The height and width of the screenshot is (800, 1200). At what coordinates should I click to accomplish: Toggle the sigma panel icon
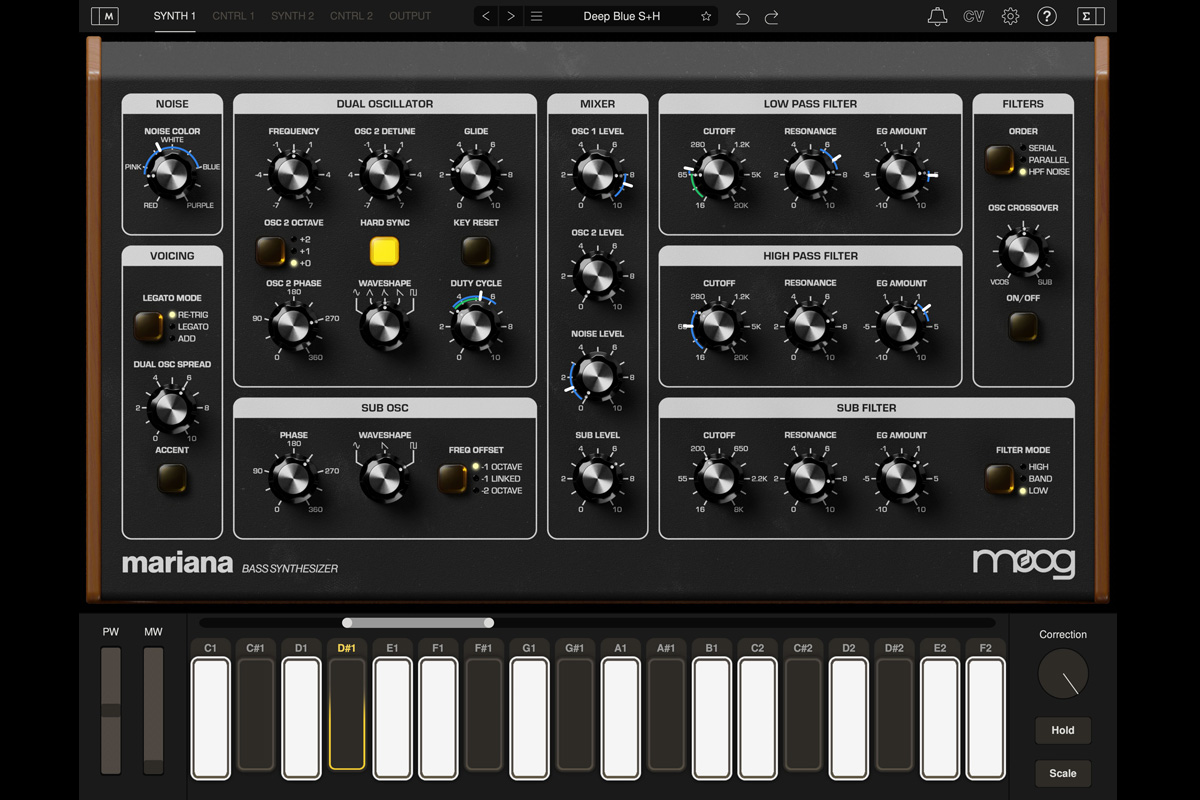[1091, 16]
